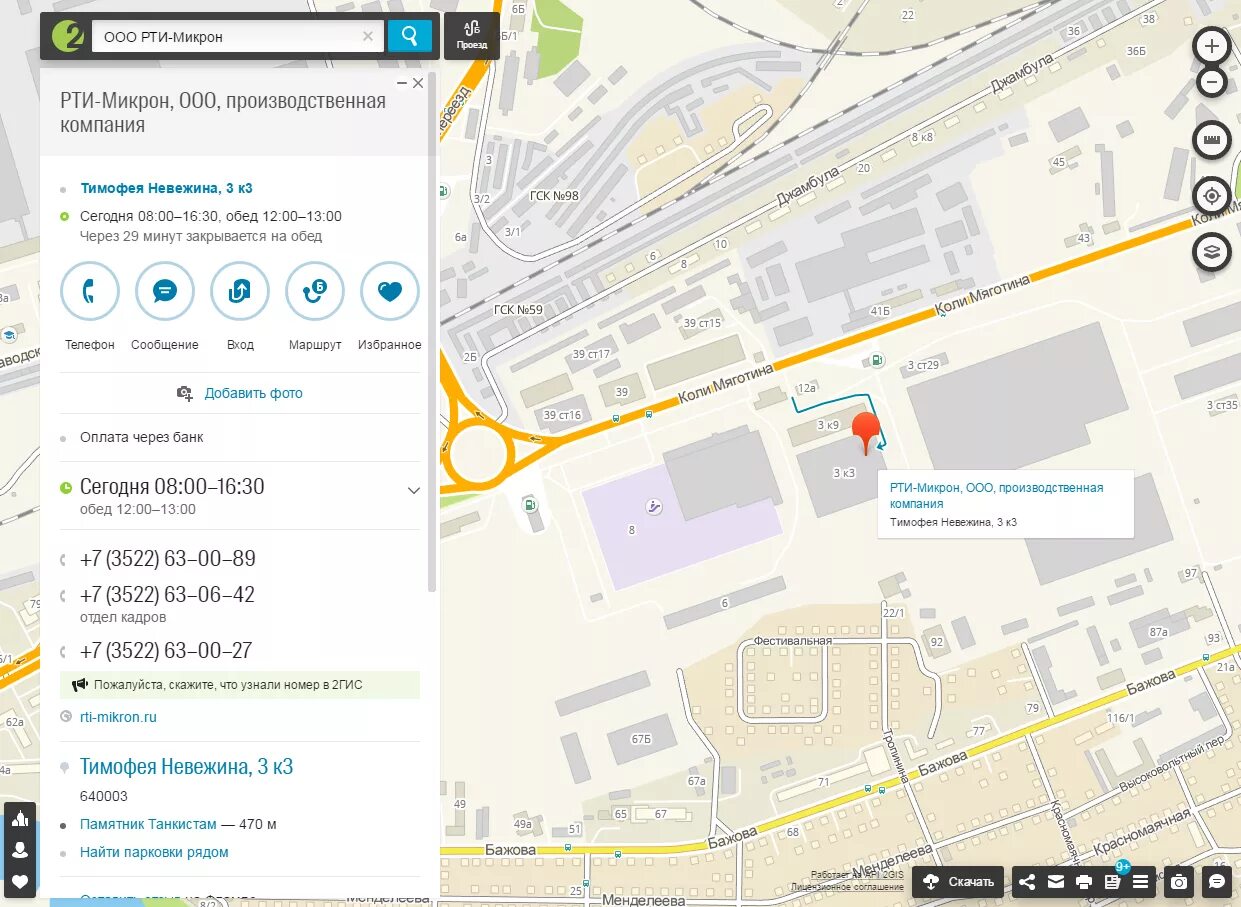
Task: Click the Лицензионное соглашение link on map
Action: (x=847, y=886)
